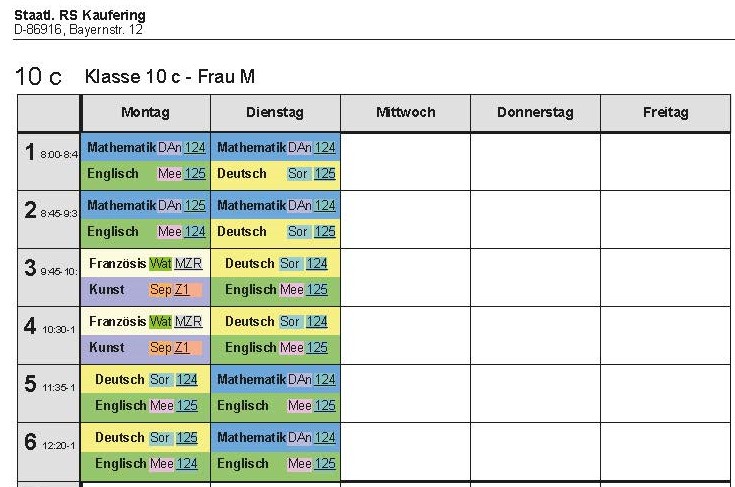735x487 pixels.
Task: Select the Montag column header
Action: (x=145, y=113)
